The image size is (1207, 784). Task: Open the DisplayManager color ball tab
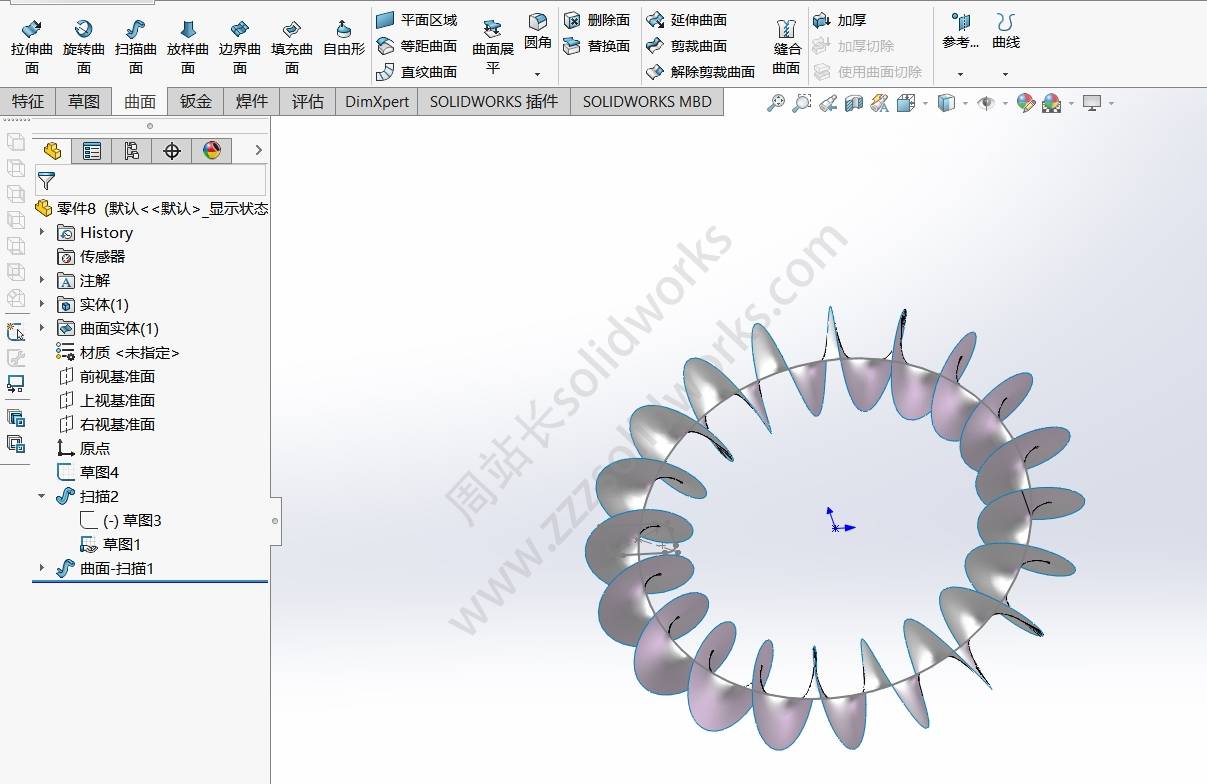[211, 151]
